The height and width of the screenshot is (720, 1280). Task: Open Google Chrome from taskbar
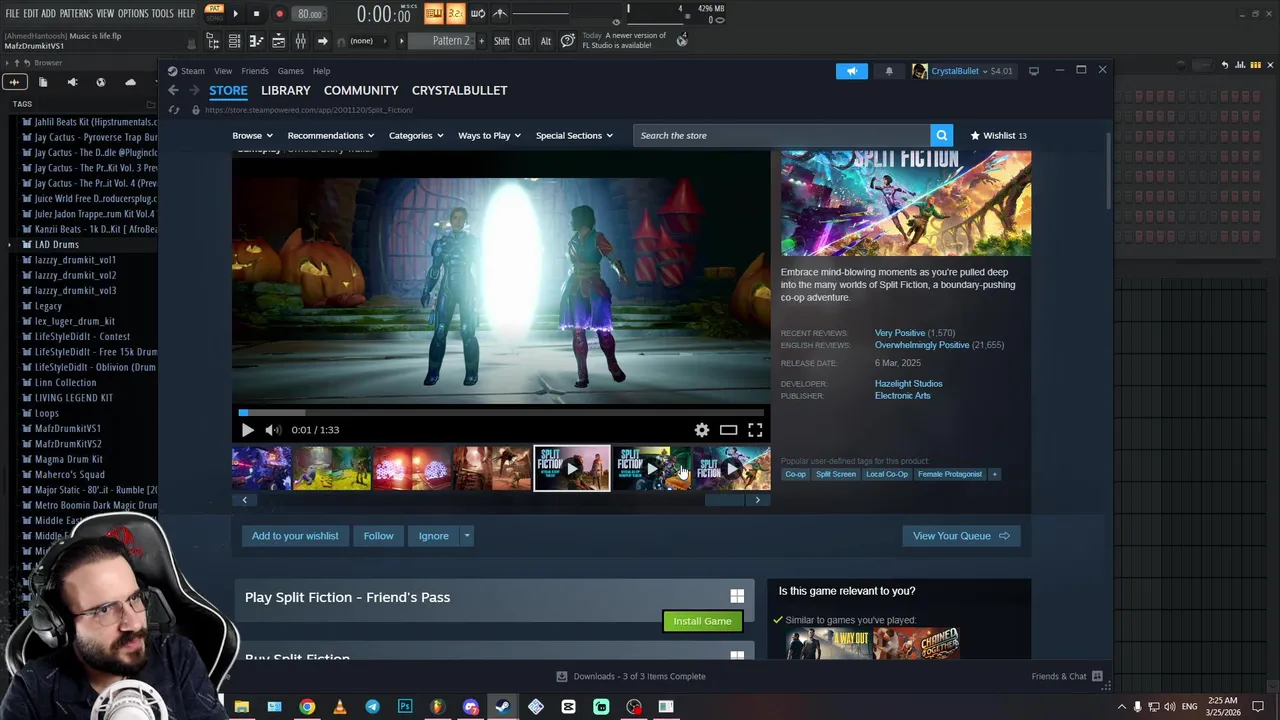(x=307, y=707)
